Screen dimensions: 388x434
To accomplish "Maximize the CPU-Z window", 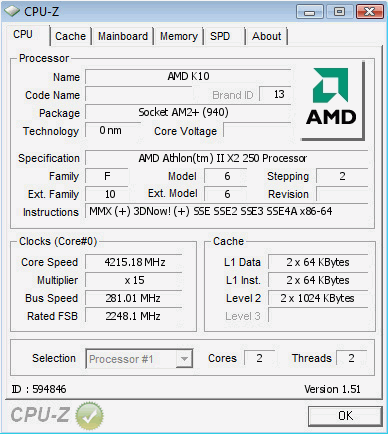I will (339, 12).
